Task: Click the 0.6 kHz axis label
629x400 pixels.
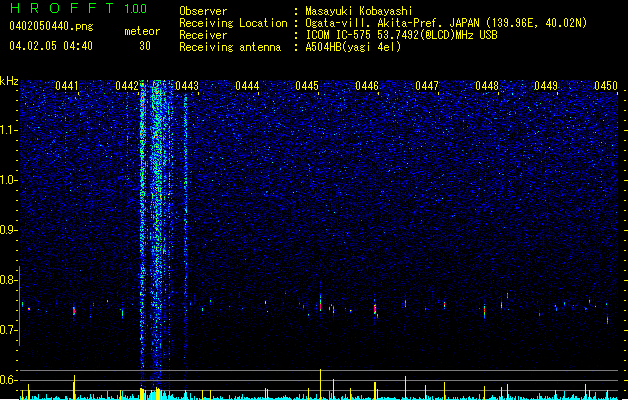Action: [x=9, y=380]
